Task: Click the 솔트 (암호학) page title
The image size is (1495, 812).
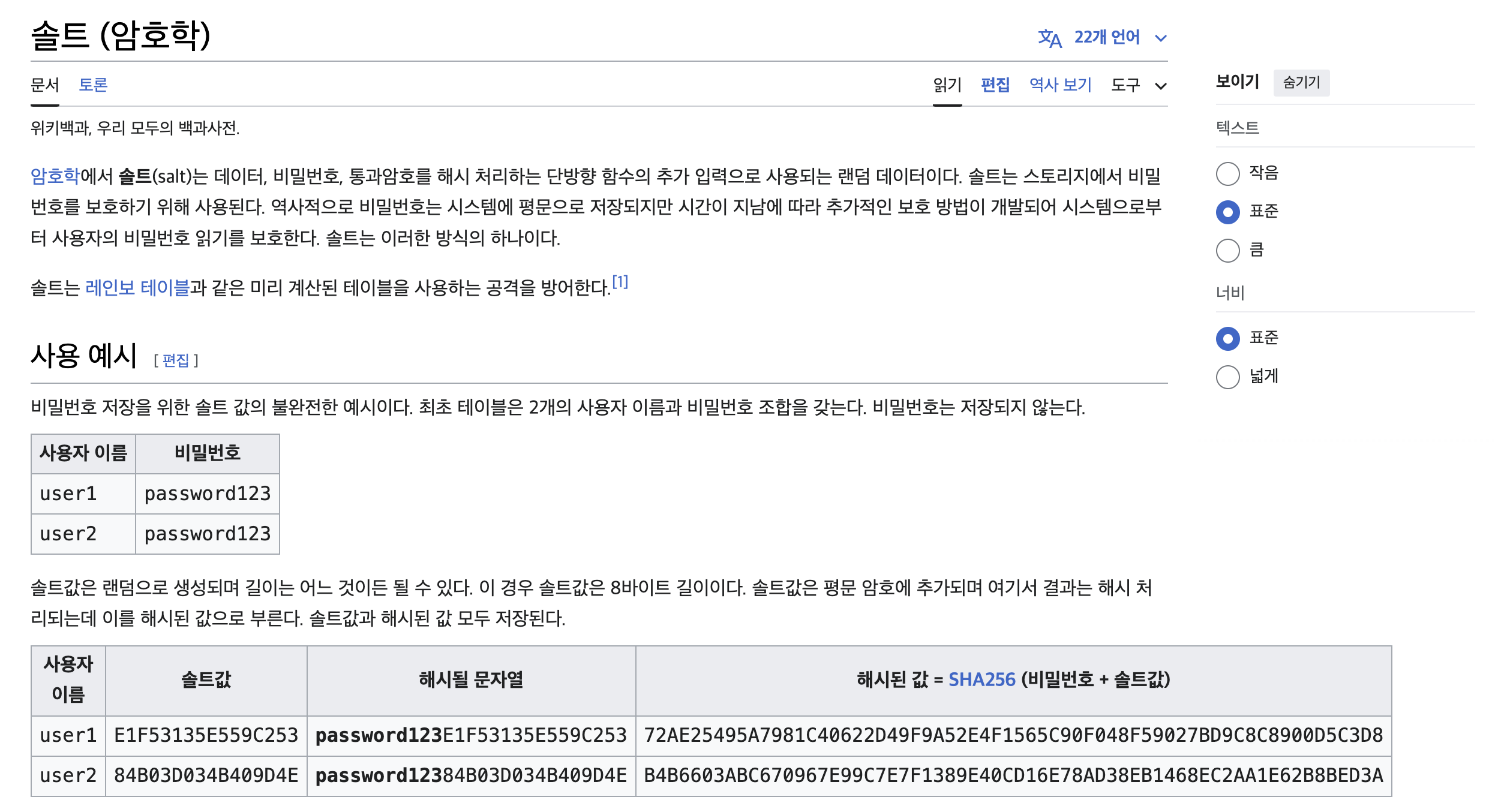Action: click(x=121, y=35)
